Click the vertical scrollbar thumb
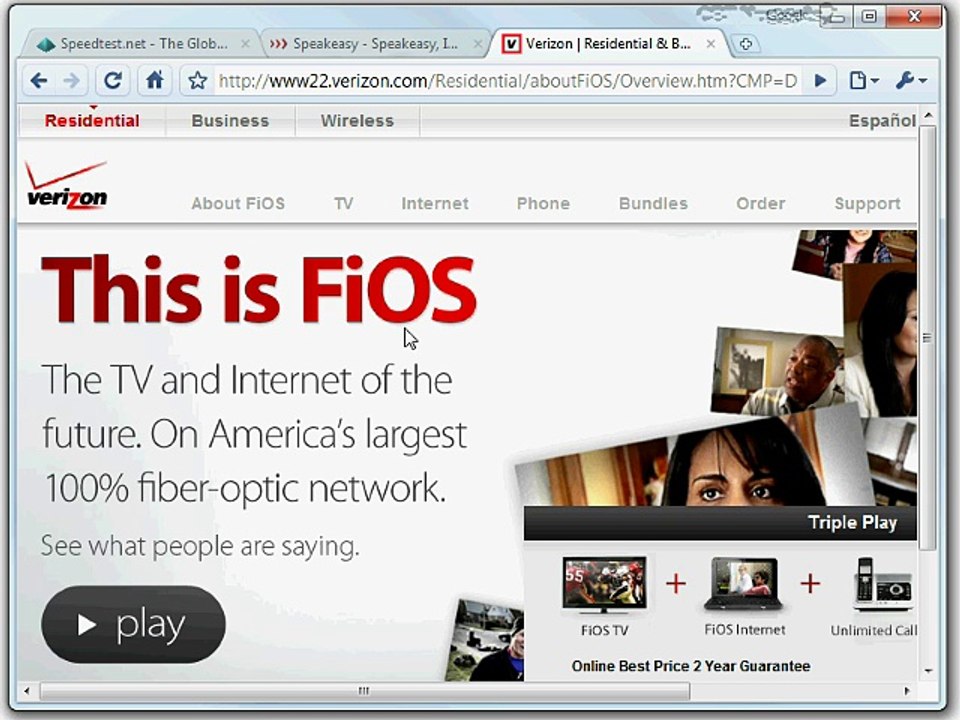Screen dimensions: 960x720 928,338
